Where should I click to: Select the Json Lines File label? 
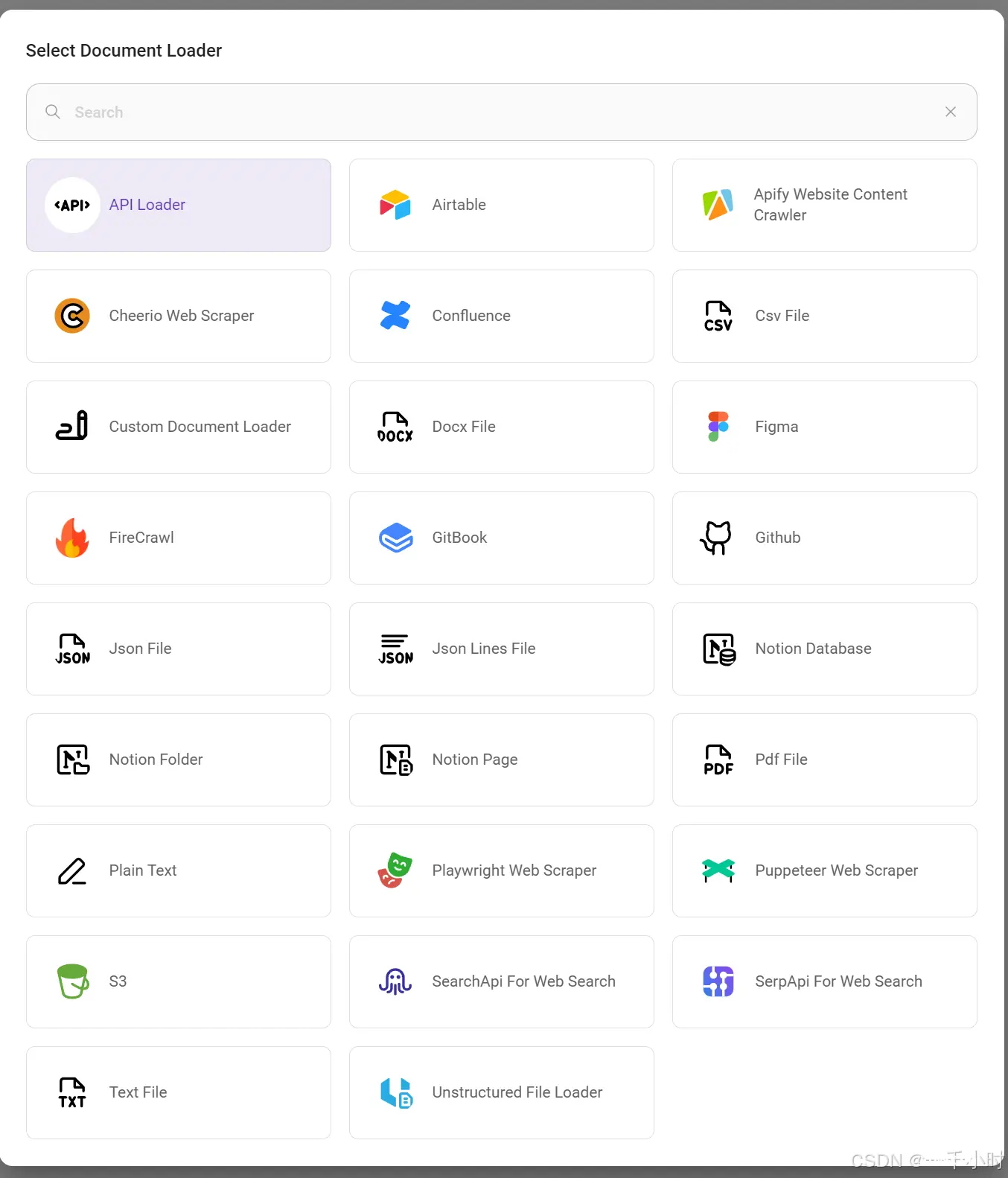point(484,649)
